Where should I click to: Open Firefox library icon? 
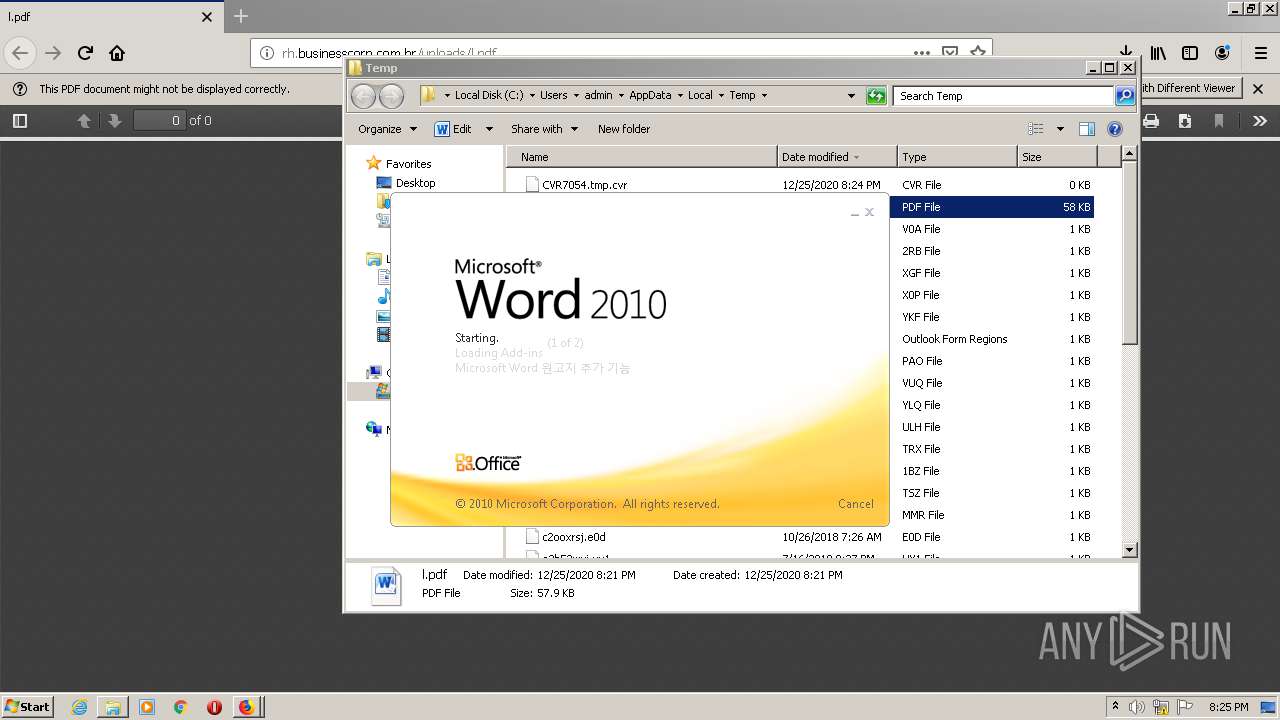pos(1158,53)
